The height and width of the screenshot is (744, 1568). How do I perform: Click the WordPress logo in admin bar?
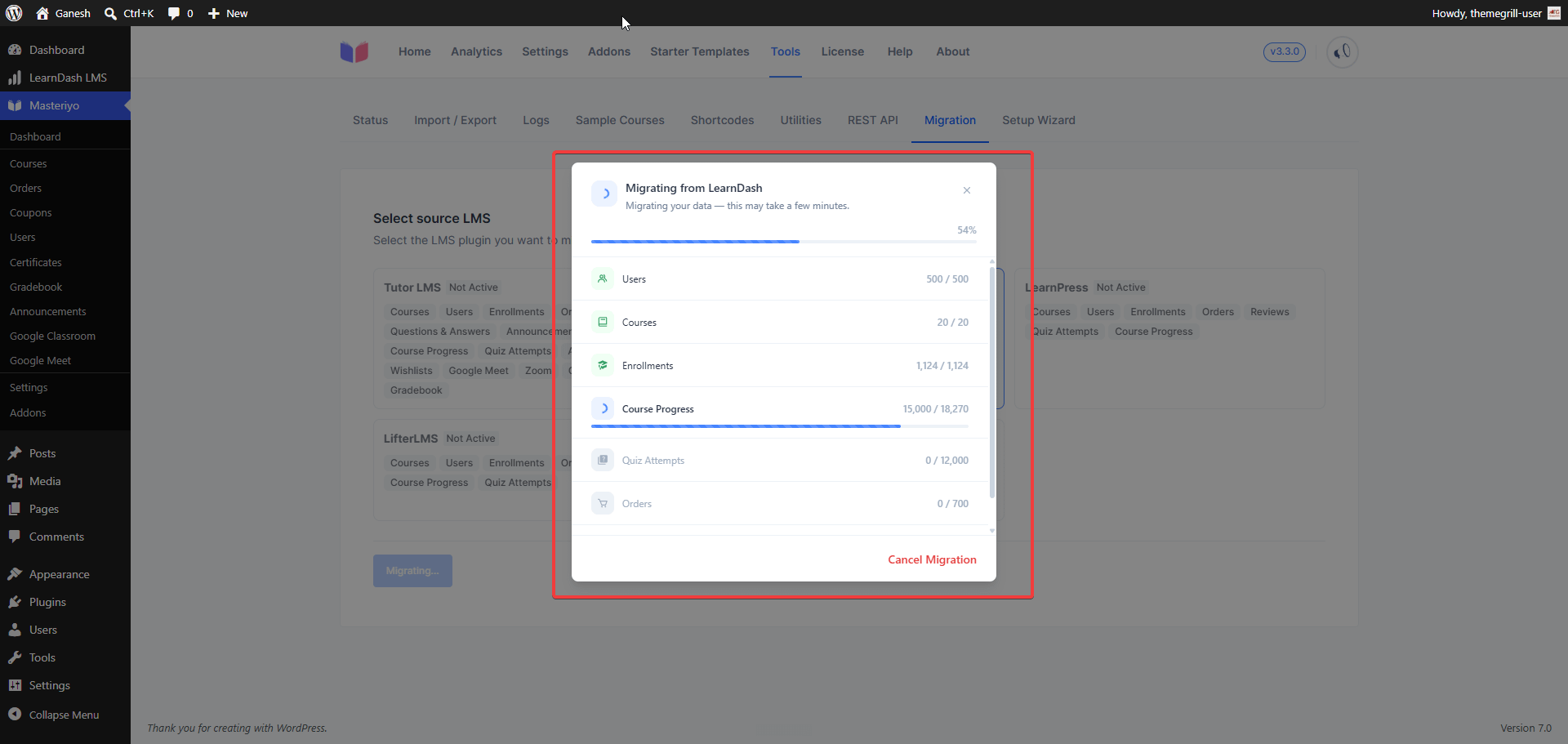pos(14,13)
